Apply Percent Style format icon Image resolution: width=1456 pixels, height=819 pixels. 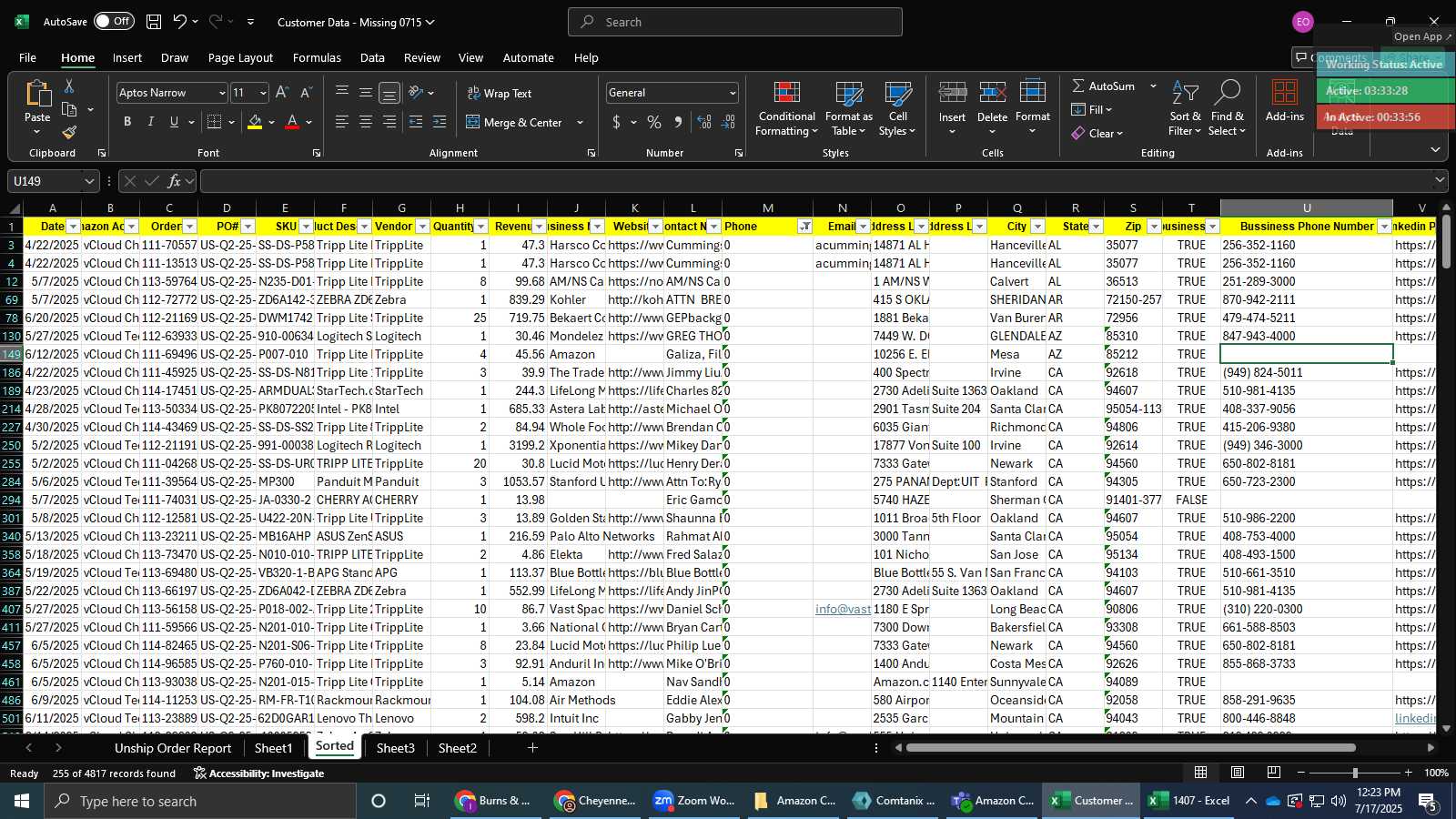(x=654, y=122)
